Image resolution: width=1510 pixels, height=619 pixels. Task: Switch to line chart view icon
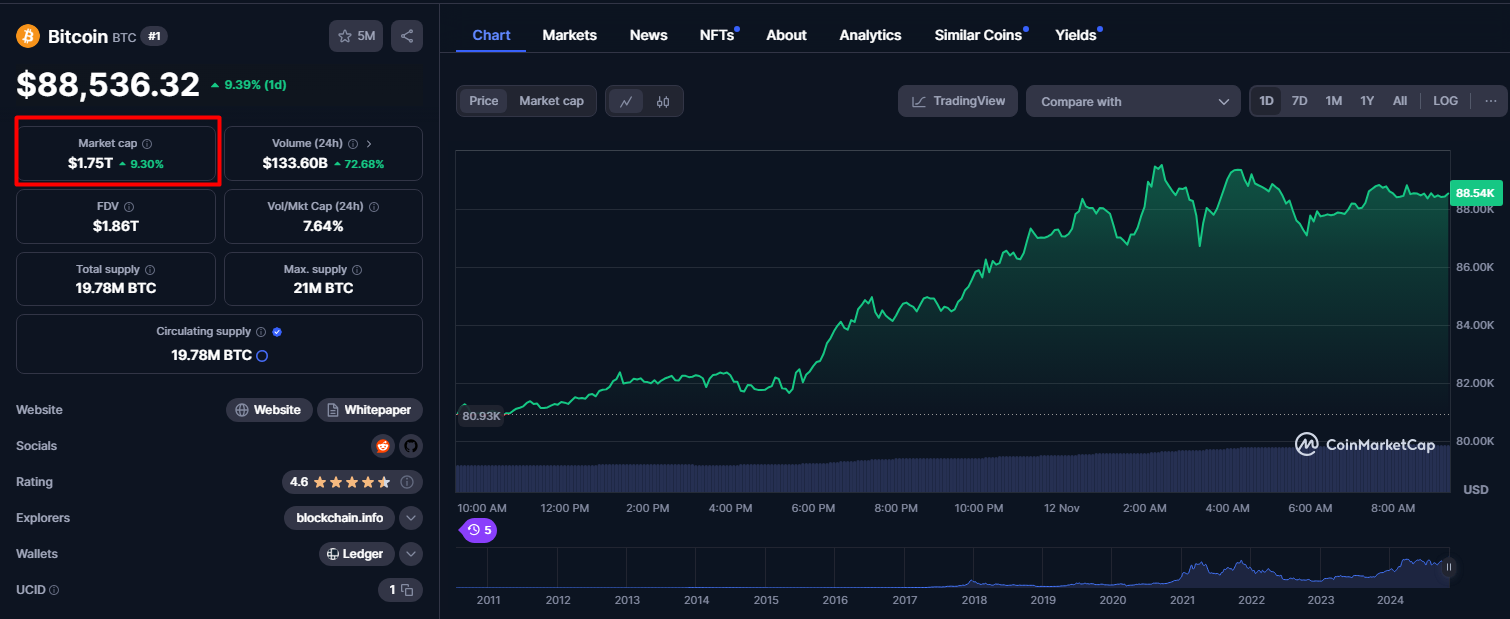point(626,101)
